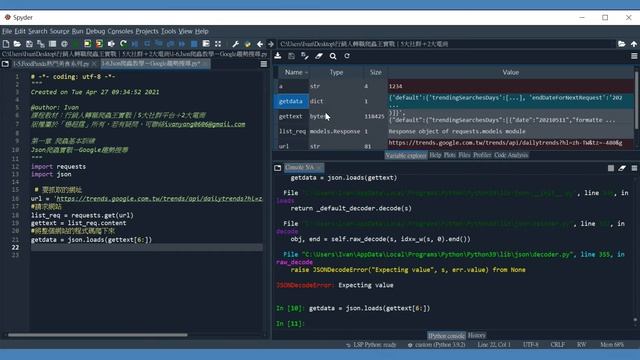Sort variables by the Size column header
This screenshot has height=360, width=640.
click(x=376, y=72)
